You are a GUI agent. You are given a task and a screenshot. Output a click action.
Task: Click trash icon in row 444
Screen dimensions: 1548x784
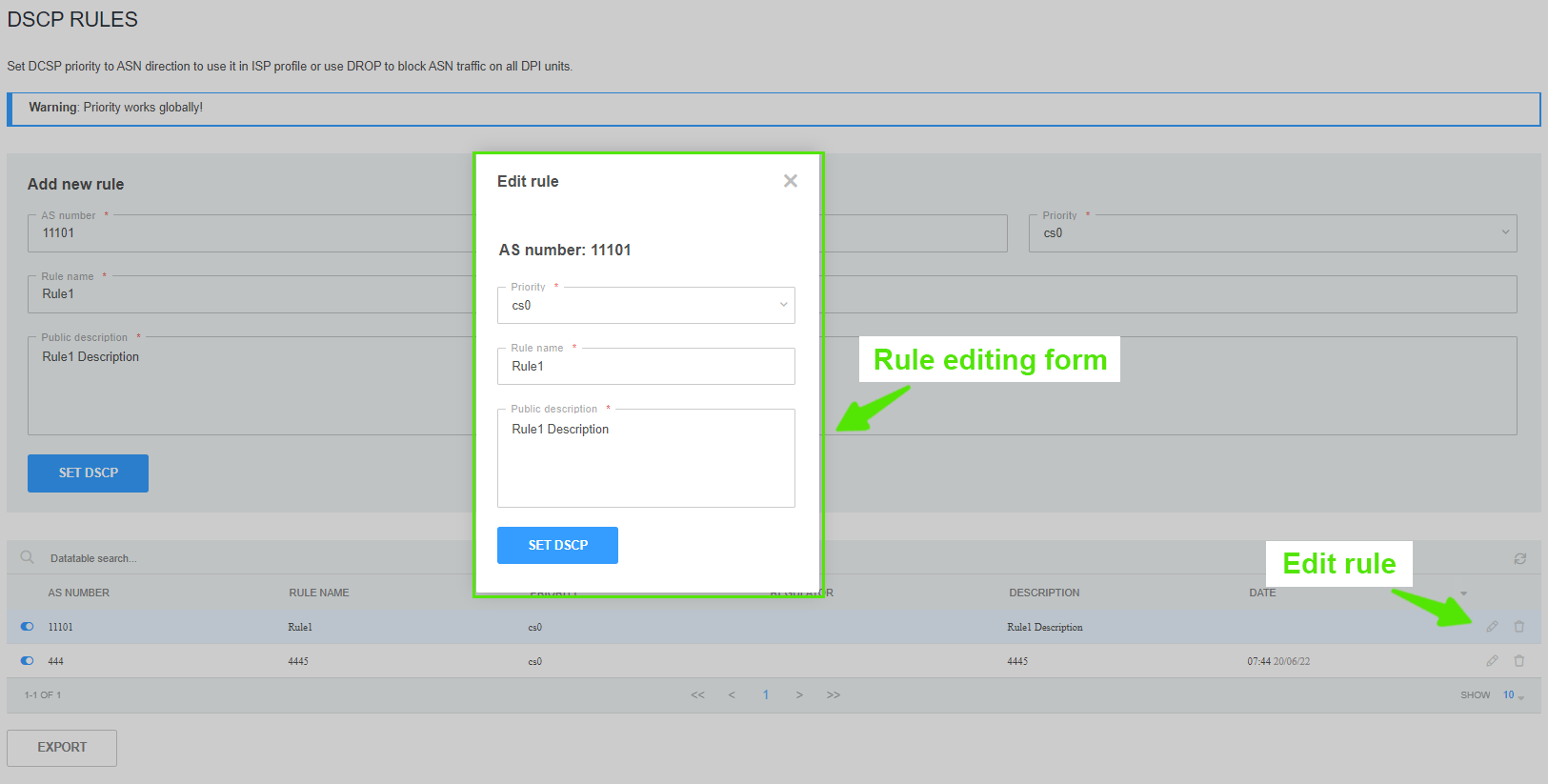[x=1518, y=661]
